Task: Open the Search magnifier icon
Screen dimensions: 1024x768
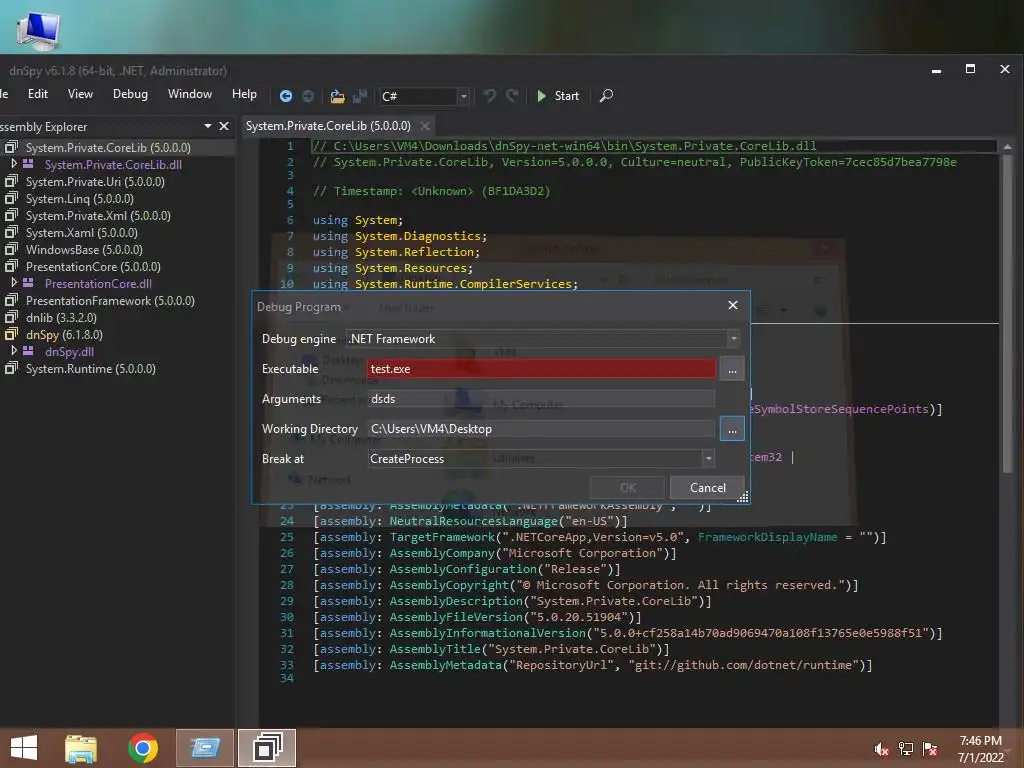Action: (x=606, y=96)
